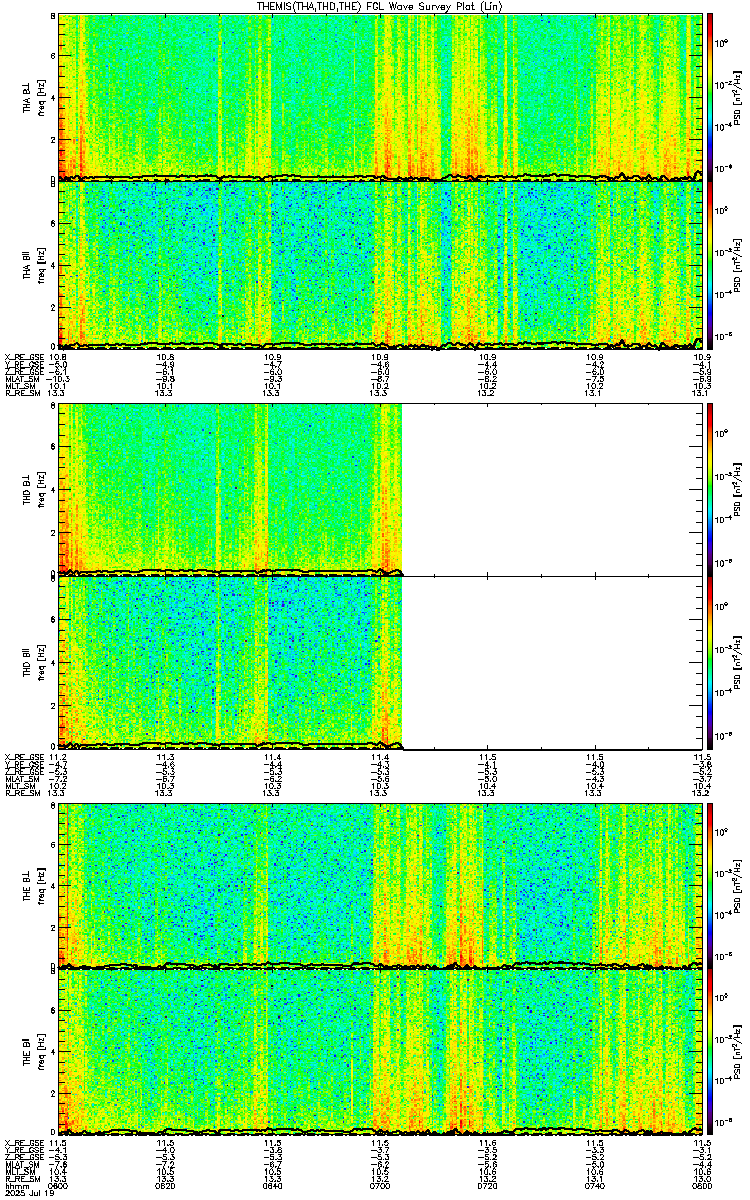Click the THE BII freq [Hz] axis label
The image size is (750, 1200).
(x=40, y=1051)
